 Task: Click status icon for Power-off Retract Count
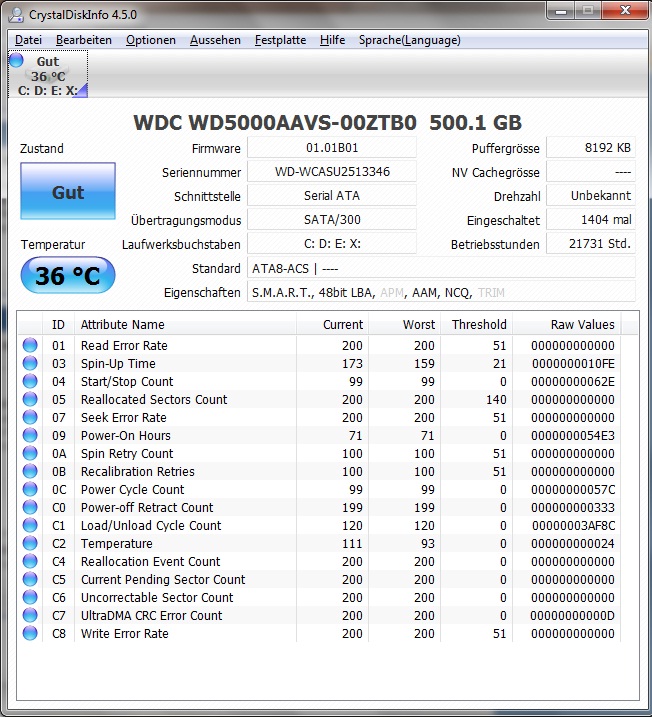point(30,507)
